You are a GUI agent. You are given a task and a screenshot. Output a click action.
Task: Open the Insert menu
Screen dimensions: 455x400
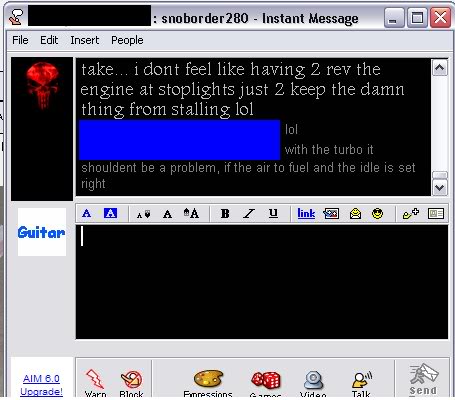click(x=85, y=40)
